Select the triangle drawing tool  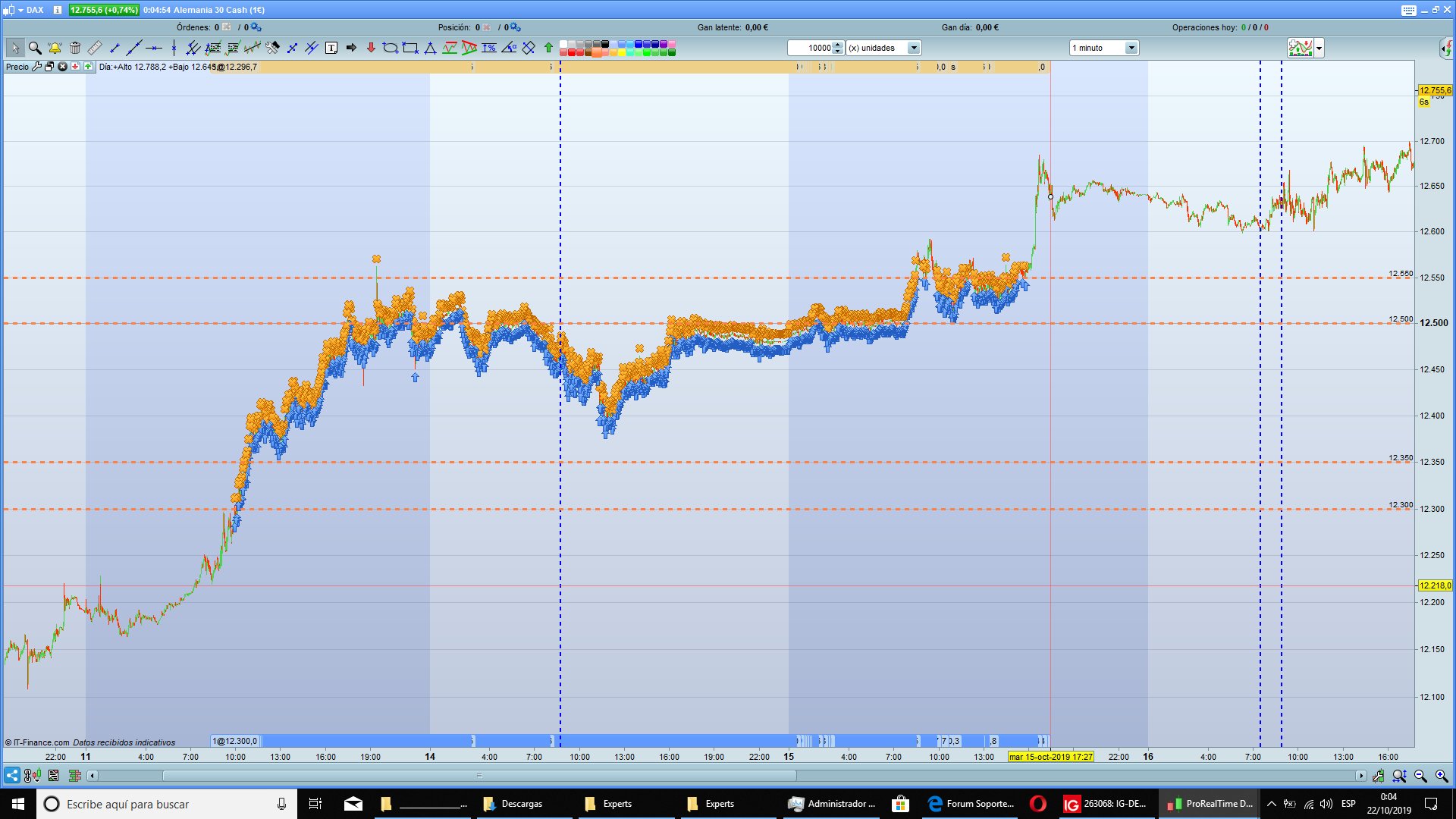tap(430, 48)
